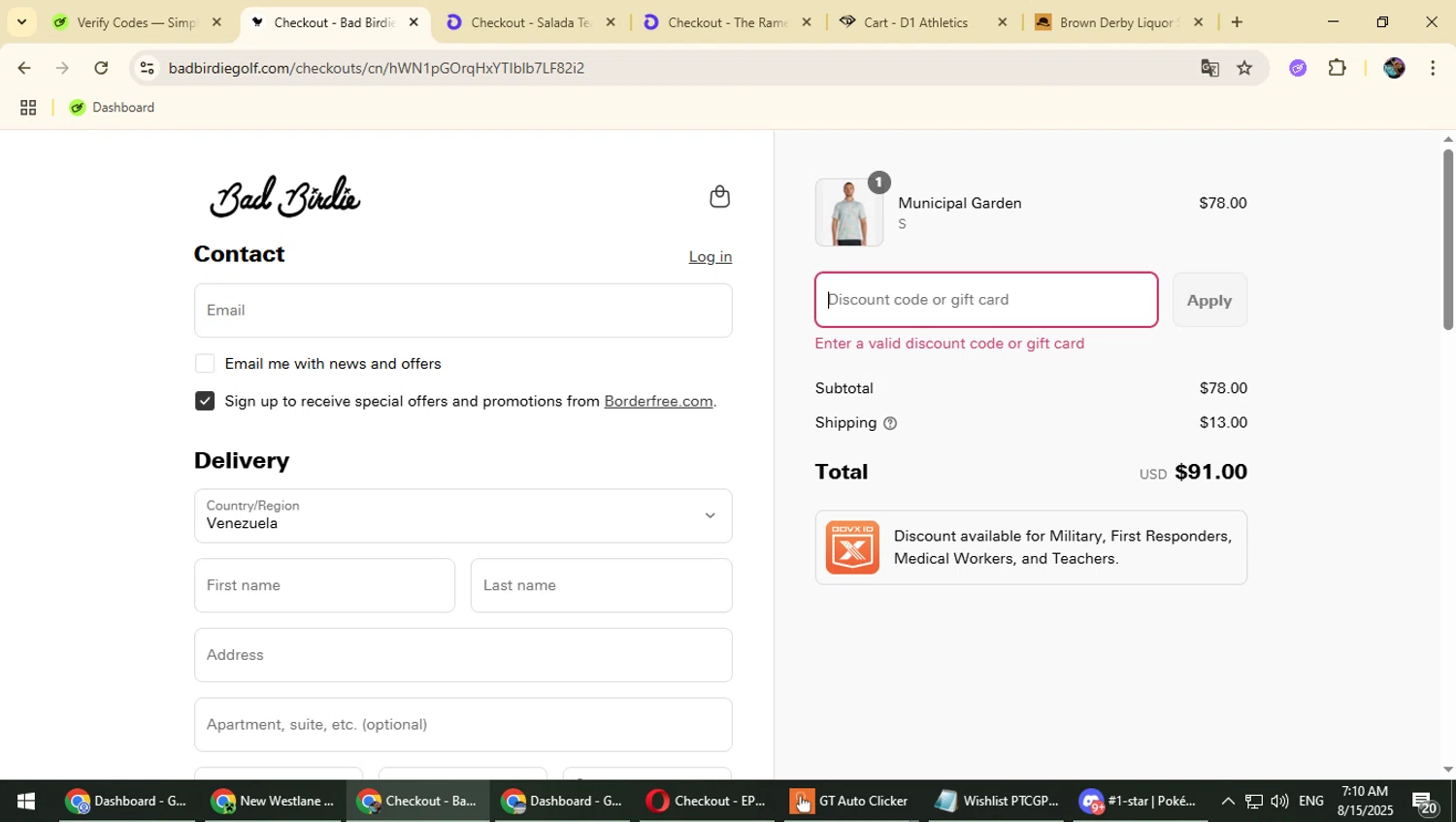Reload the current page
Image resolution: width=1456 pixels, height=822 pixels.
[x=101, y=68]
